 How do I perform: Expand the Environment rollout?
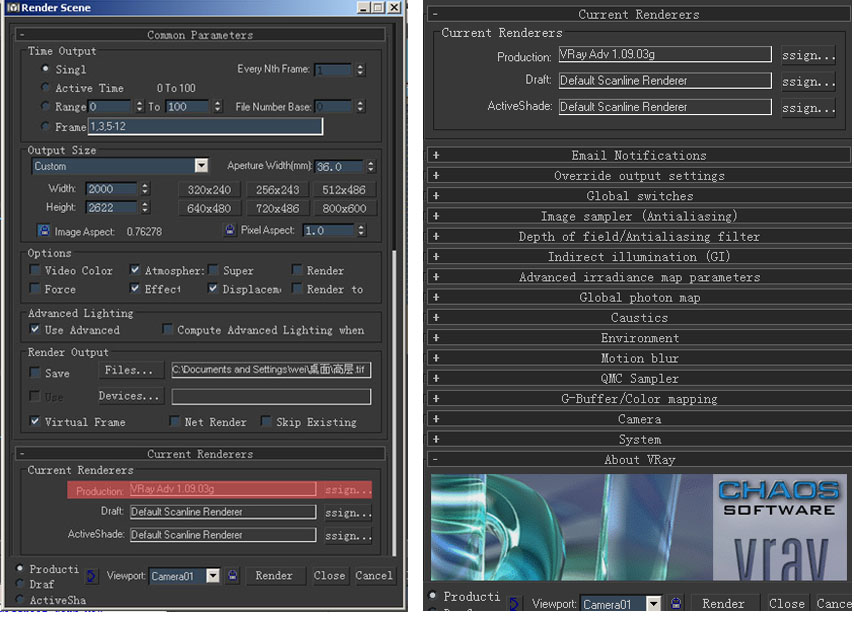(x=639, y=338)
